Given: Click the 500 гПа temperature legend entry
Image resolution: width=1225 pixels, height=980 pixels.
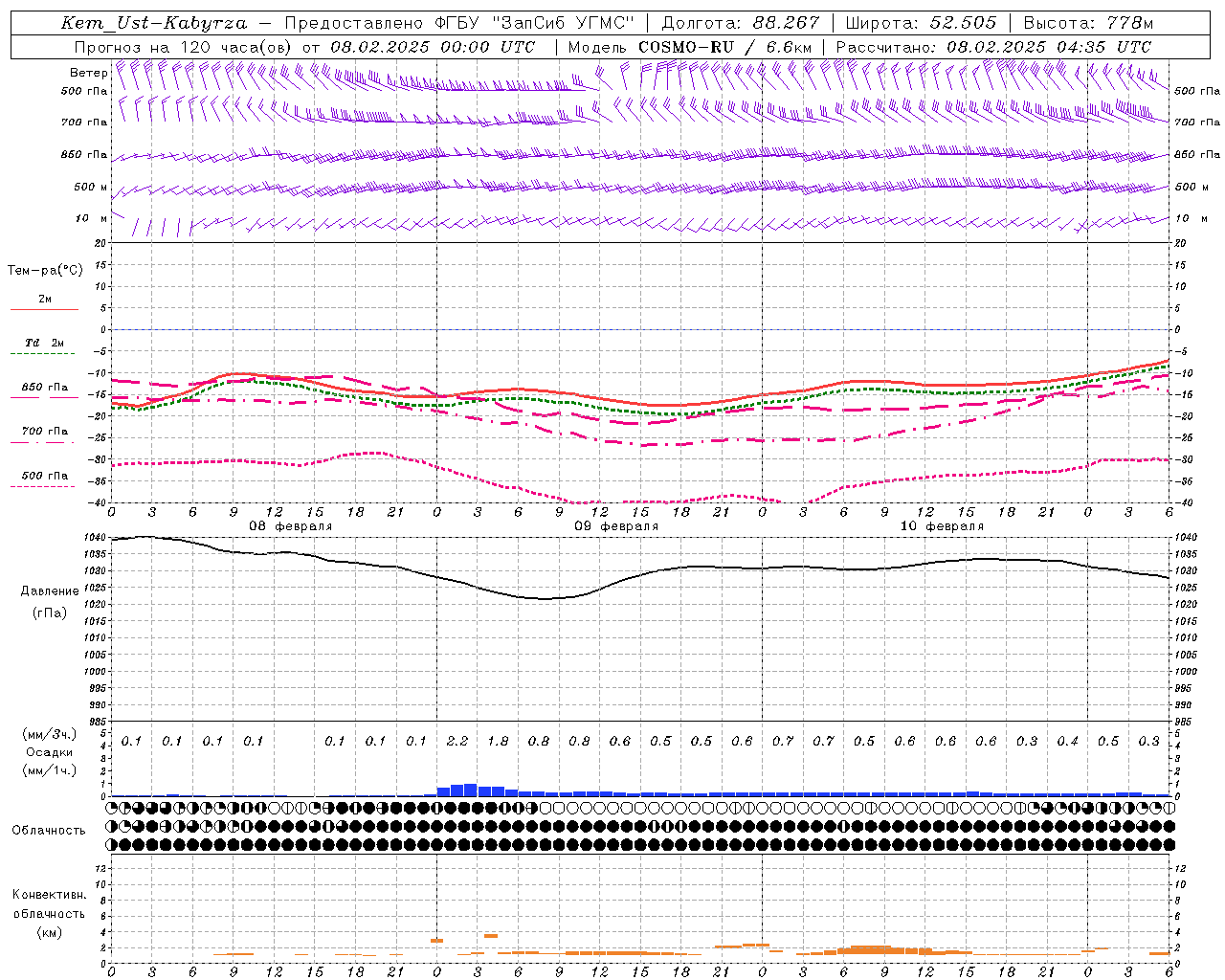Looking at the screenshot, I should click(45, 476).
